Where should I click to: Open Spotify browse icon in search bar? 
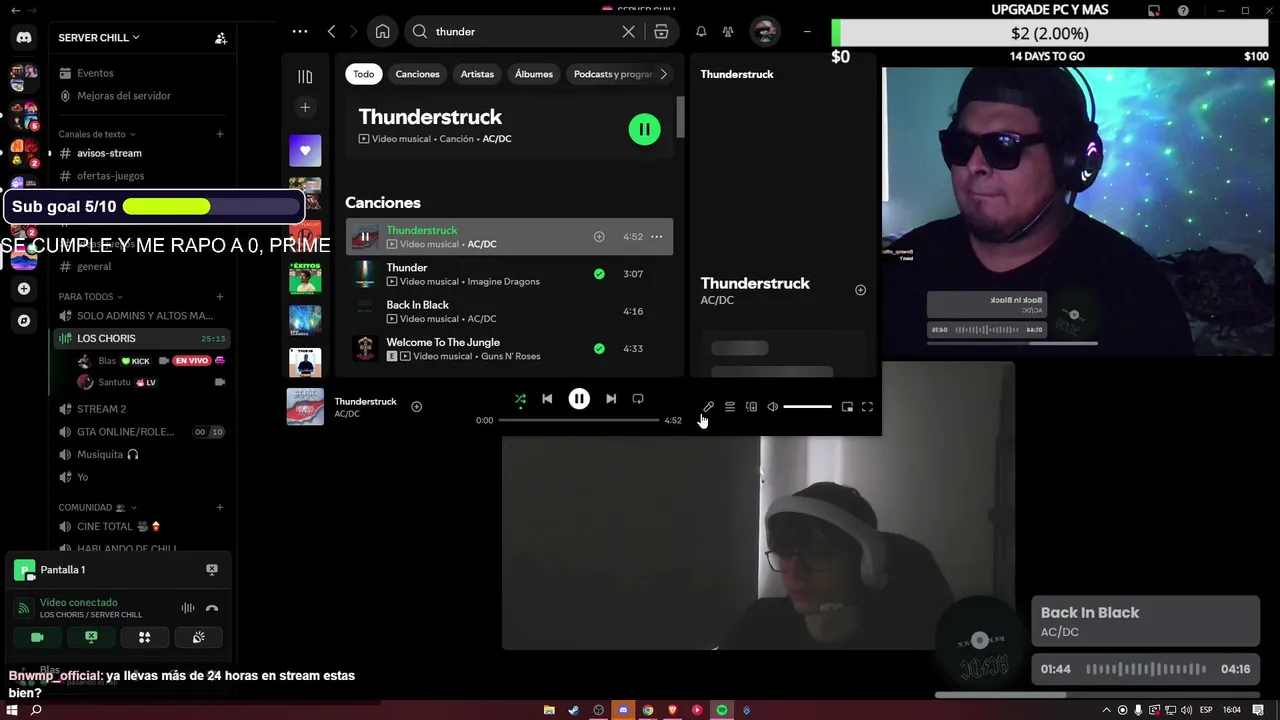click(x=661, y=32)
